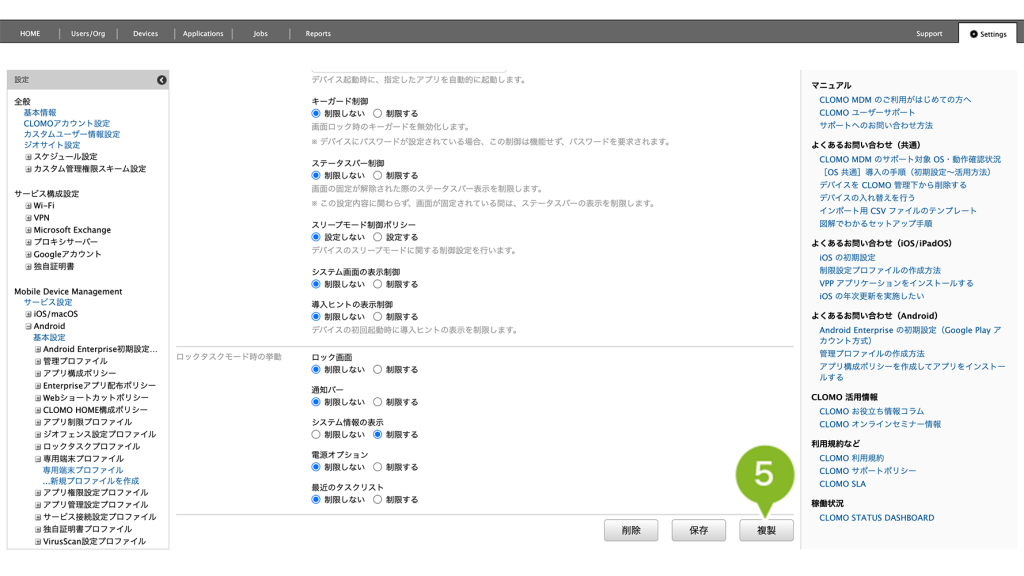Expand the アプリ制限プロファイル node icon
This screenshot has width=1024, height=576.
tap(38, 422)
